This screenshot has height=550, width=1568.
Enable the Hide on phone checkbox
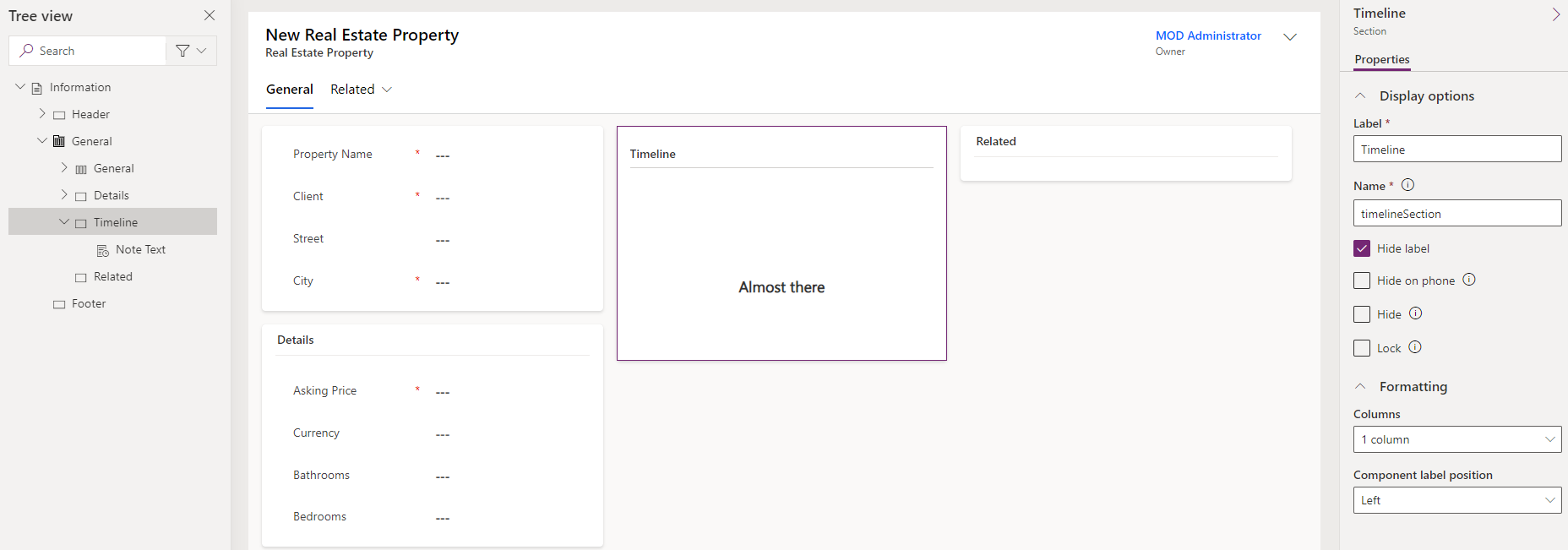1362,280
